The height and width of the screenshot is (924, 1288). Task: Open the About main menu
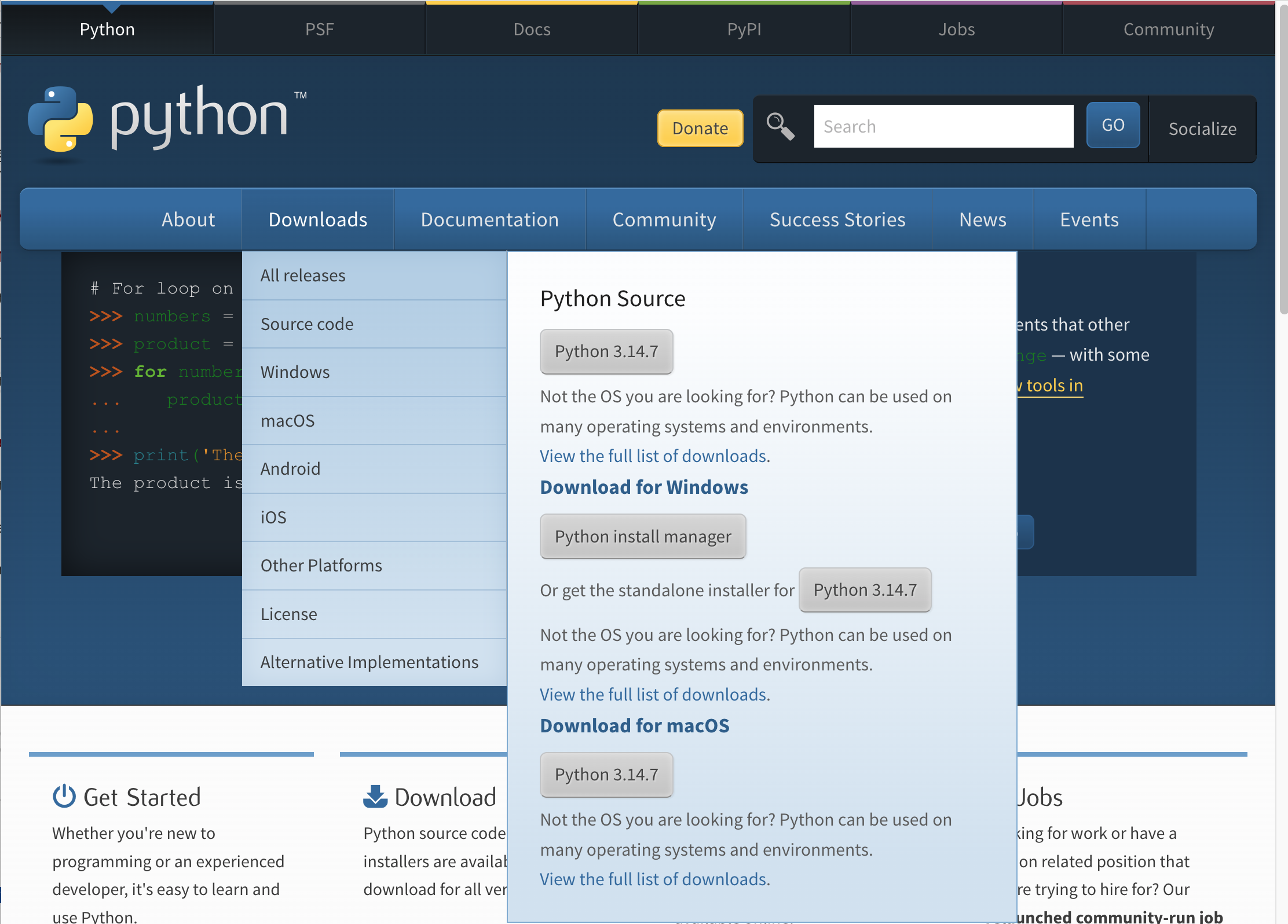188,219
